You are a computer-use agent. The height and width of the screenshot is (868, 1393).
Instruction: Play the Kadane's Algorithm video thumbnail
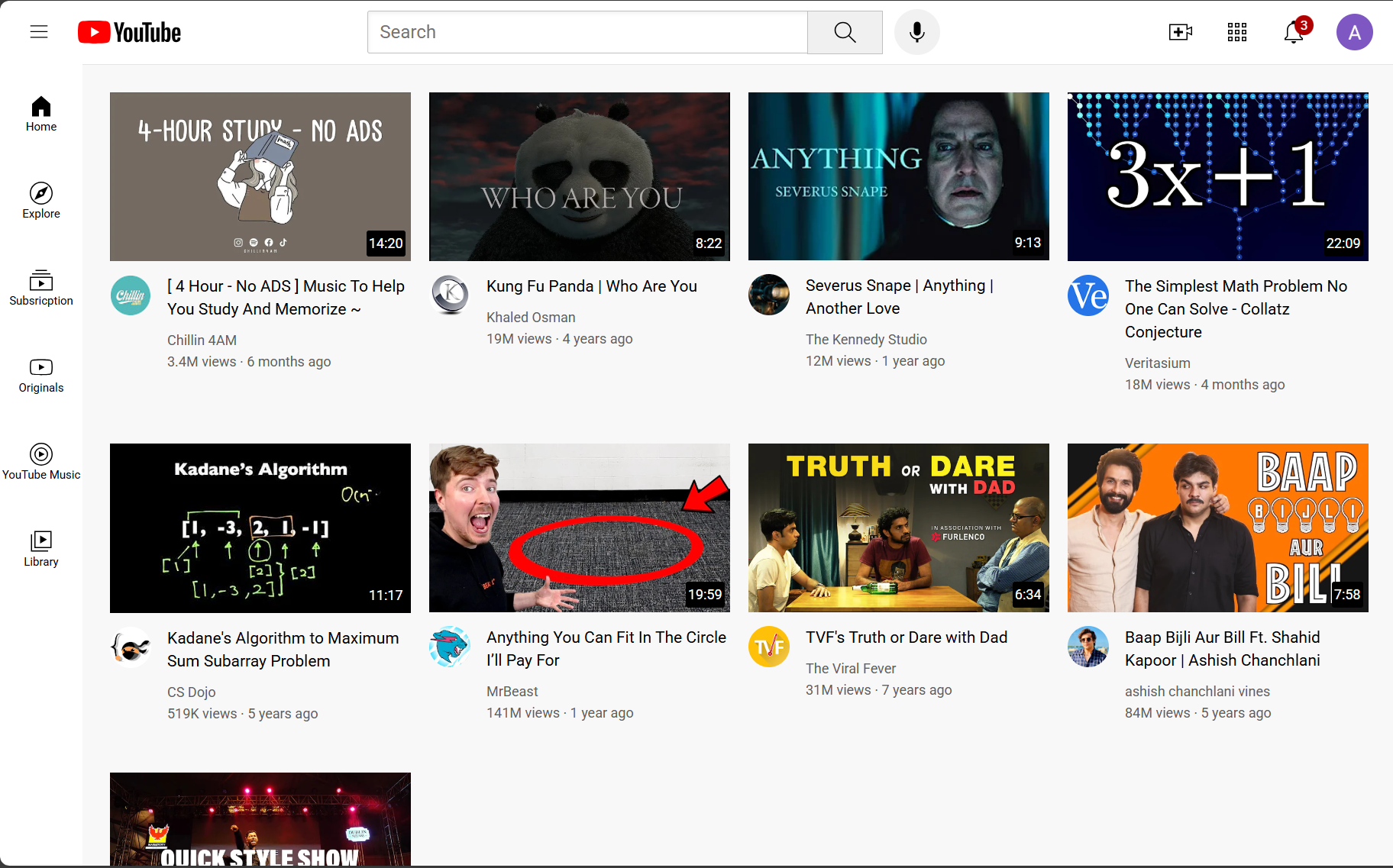pyautogui.click(x=260, y=528)
